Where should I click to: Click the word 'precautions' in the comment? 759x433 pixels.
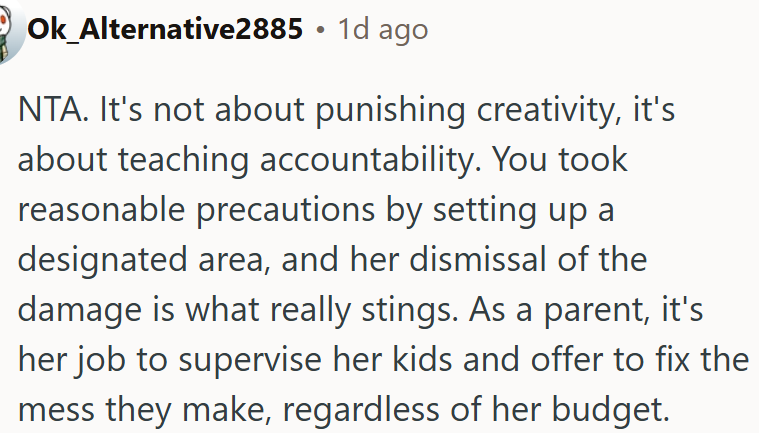[x=285, y=212]
